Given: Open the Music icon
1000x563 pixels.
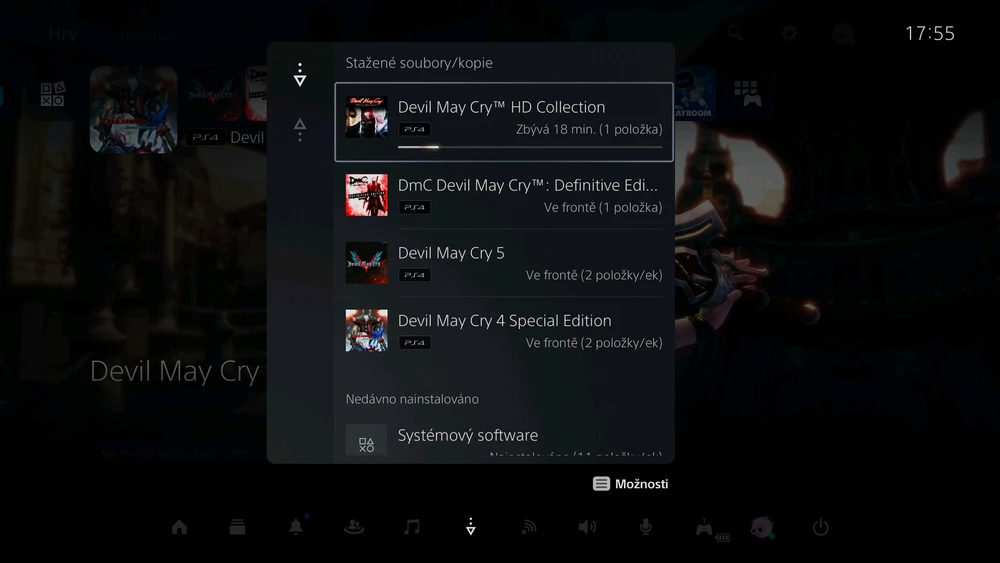Looking at the screenshot, I should (x=412, y=527).
